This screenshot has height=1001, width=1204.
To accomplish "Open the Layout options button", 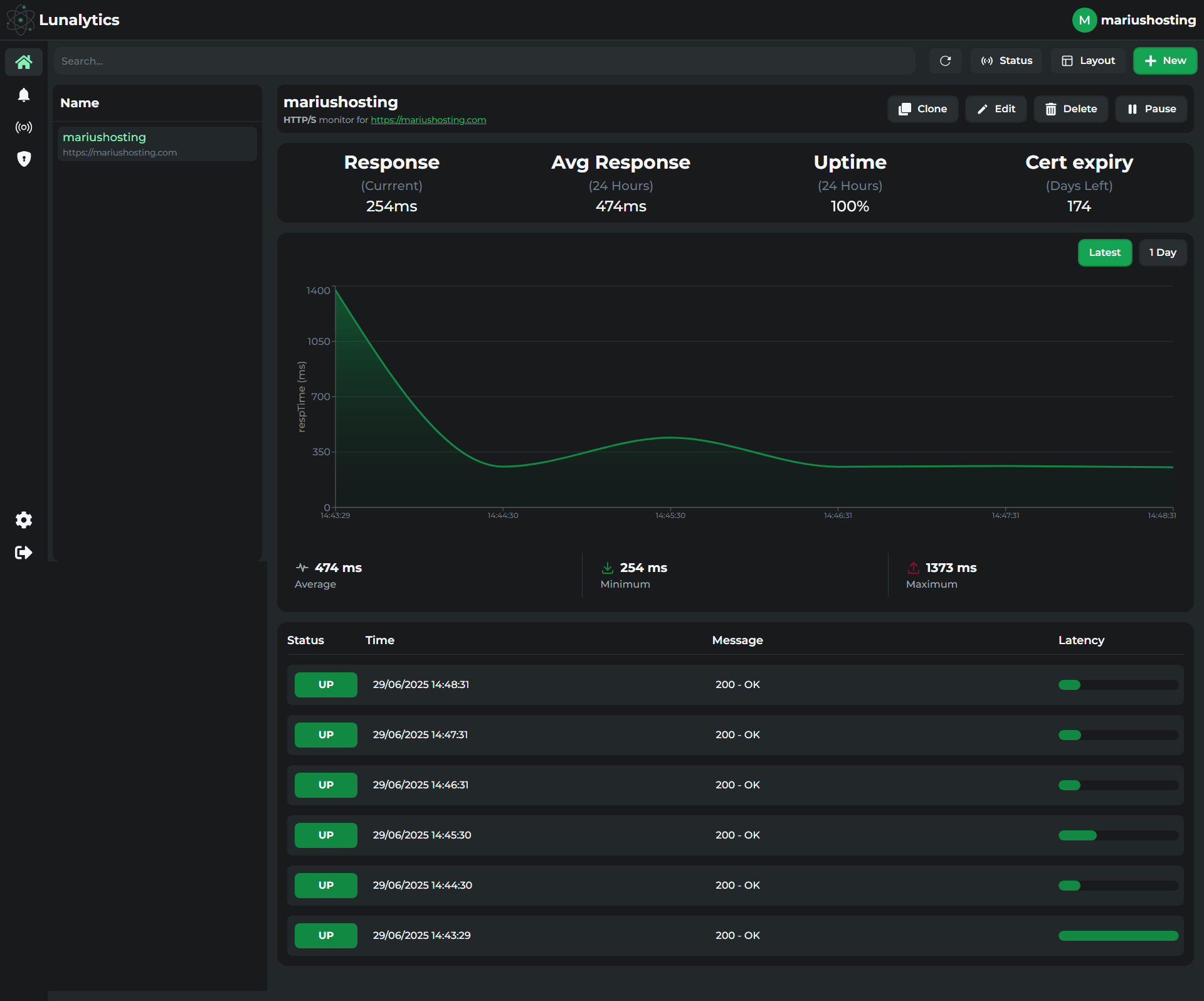I will point(1088,61).
